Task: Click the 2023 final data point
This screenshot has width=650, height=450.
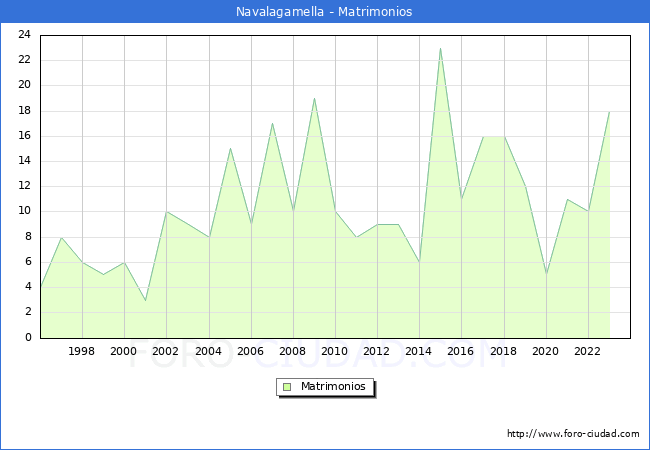Action: tap(609, 111)
